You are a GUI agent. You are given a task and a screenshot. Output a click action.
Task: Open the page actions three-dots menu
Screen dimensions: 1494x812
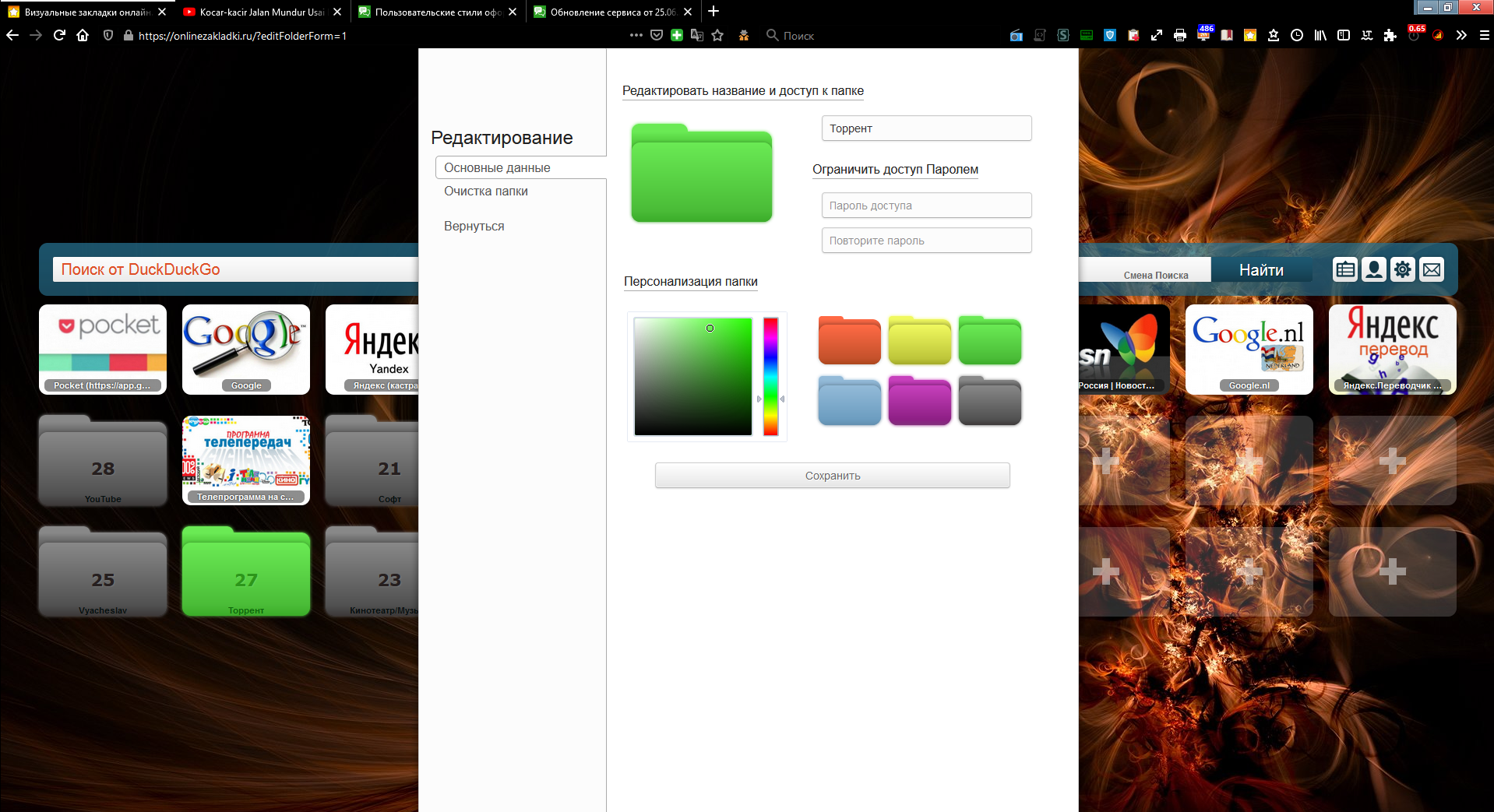pos(636,35)
